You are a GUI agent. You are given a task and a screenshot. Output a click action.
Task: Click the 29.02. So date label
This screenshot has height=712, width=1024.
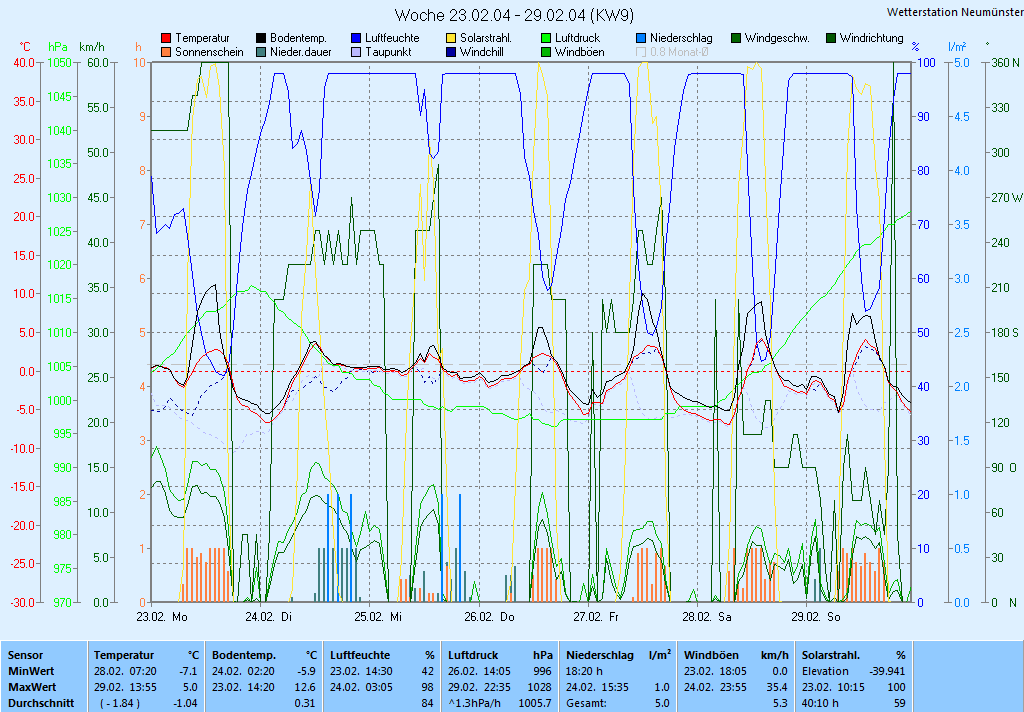pyautogui.click(x=816, y=617)
